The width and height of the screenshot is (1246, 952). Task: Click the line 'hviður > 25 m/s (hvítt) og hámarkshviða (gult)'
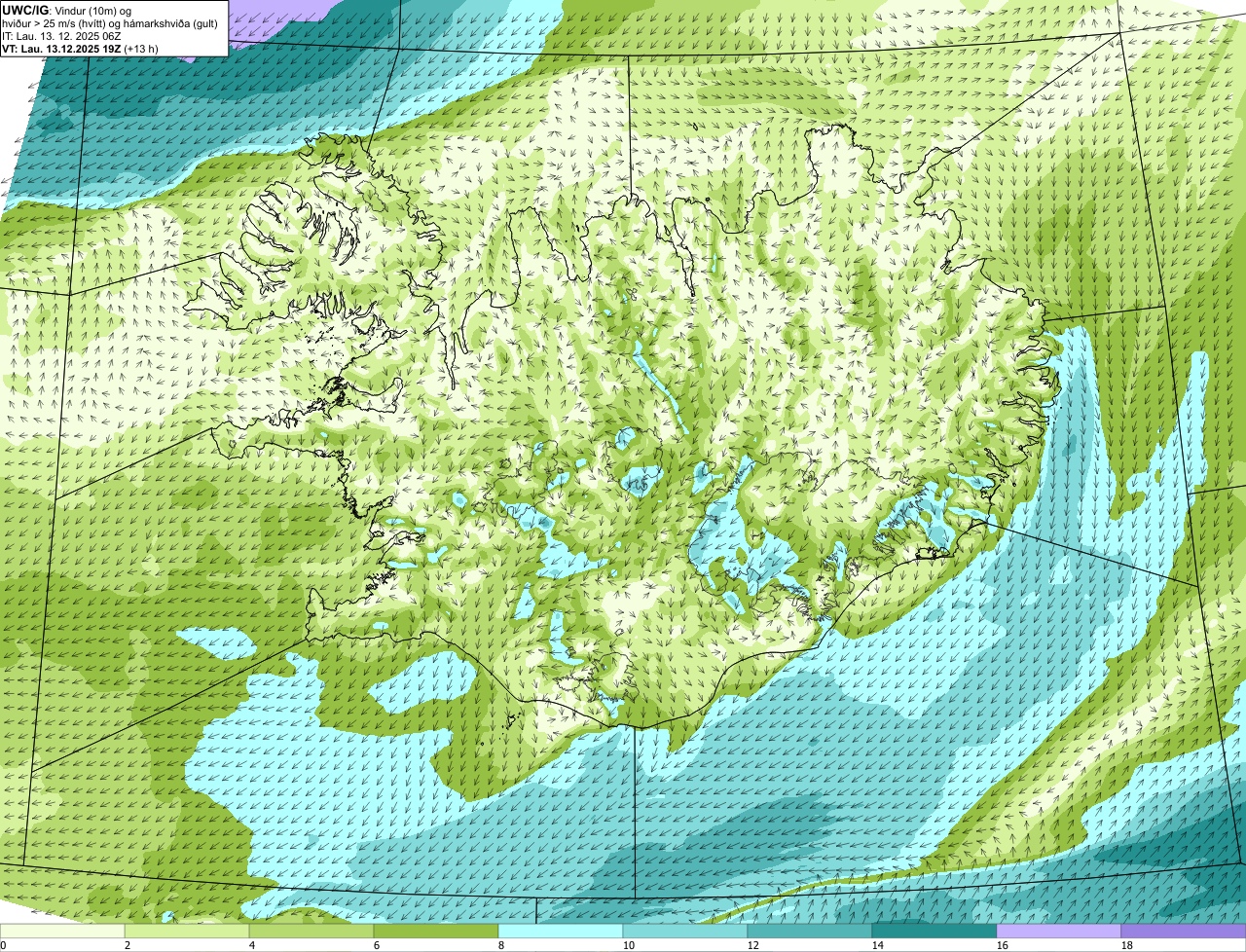[x=110, y=22]
